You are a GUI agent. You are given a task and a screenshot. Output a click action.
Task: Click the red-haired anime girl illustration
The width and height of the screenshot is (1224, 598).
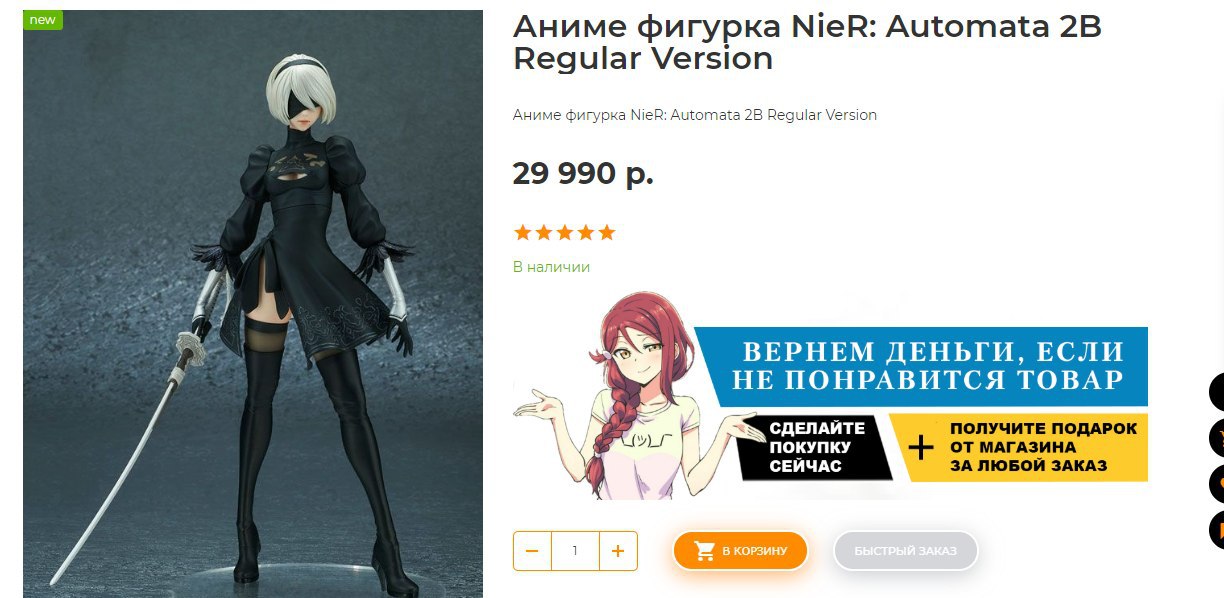point(625,395)
